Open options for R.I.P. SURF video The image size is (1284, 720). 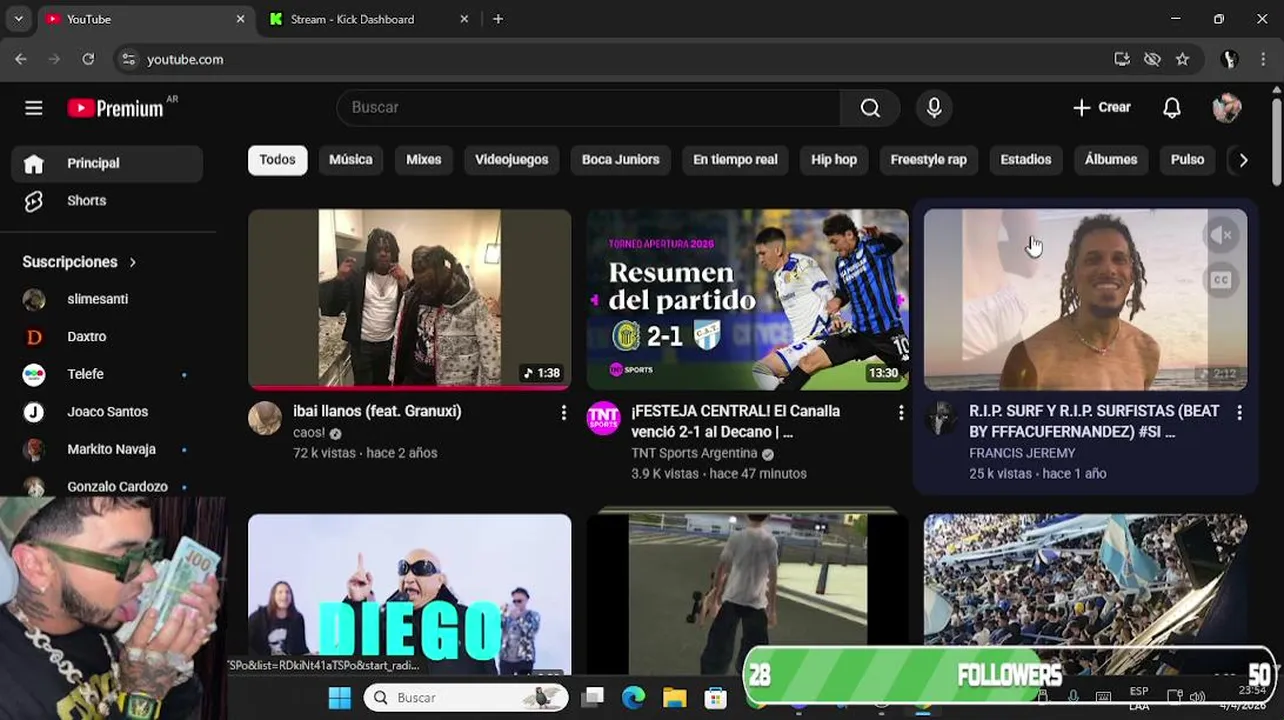[1239, 412]
